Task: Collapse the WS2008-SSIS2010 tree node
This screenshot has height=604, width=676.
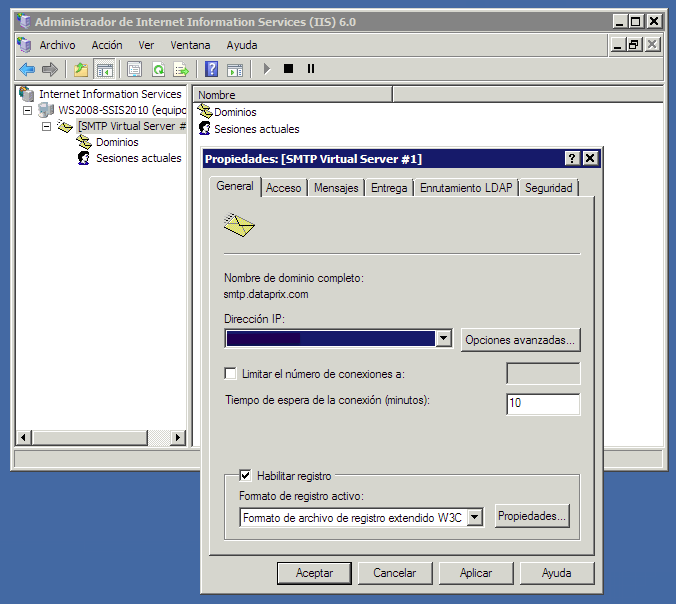Action: click(x=27, y=110)
